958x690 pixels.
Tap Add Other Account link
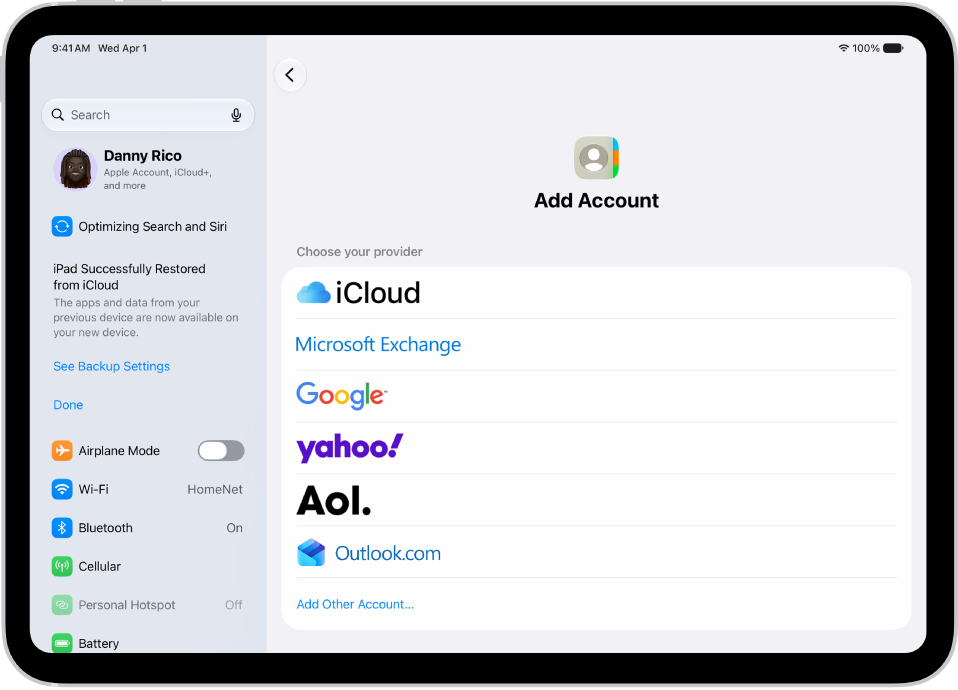pyautogui.click(x=355, y=604)
